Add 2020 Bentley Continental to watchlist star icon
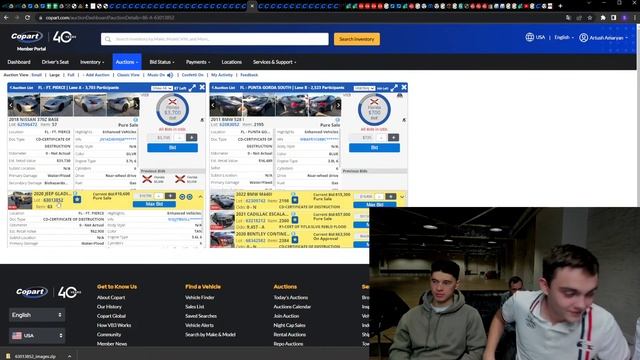The image size is (640, 360). point(295,240)
